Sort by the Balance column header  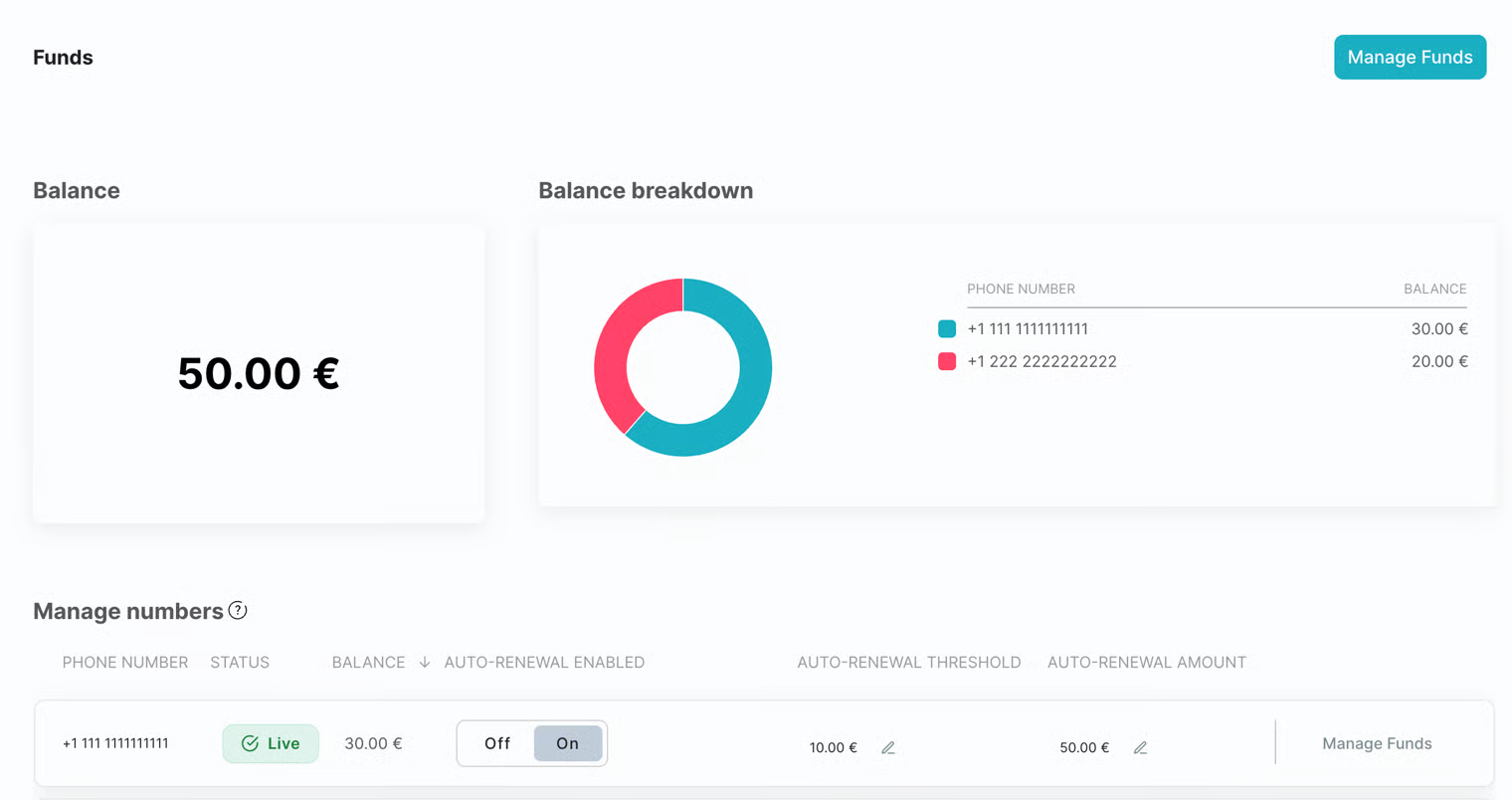pyautogui.click(x=368, y=663)
